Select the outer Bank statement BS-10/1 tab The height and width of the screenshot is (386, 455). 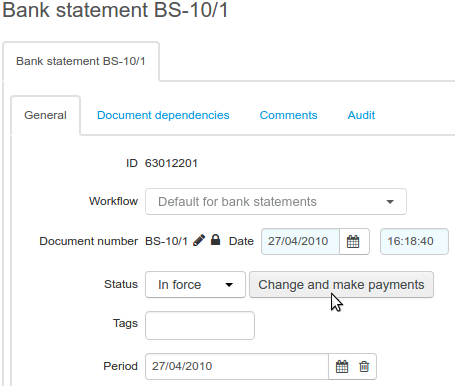81,61
